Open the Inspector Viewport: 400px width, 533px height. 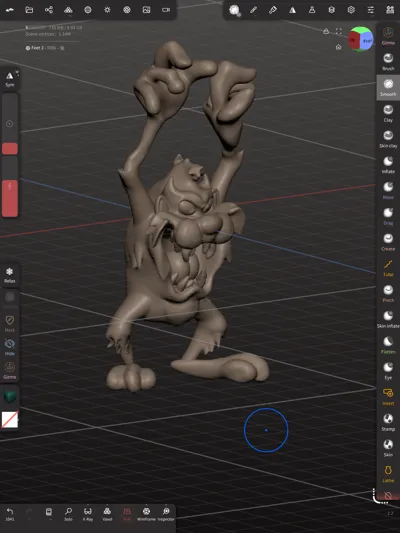pos(166,514)
